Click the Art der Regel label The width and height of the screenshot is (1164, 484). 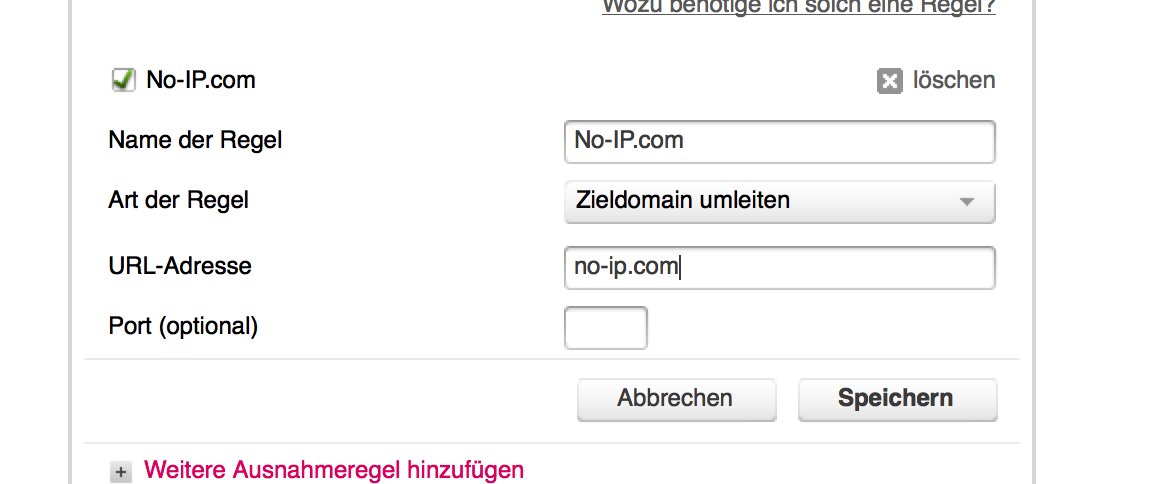(x=178, y=200)
